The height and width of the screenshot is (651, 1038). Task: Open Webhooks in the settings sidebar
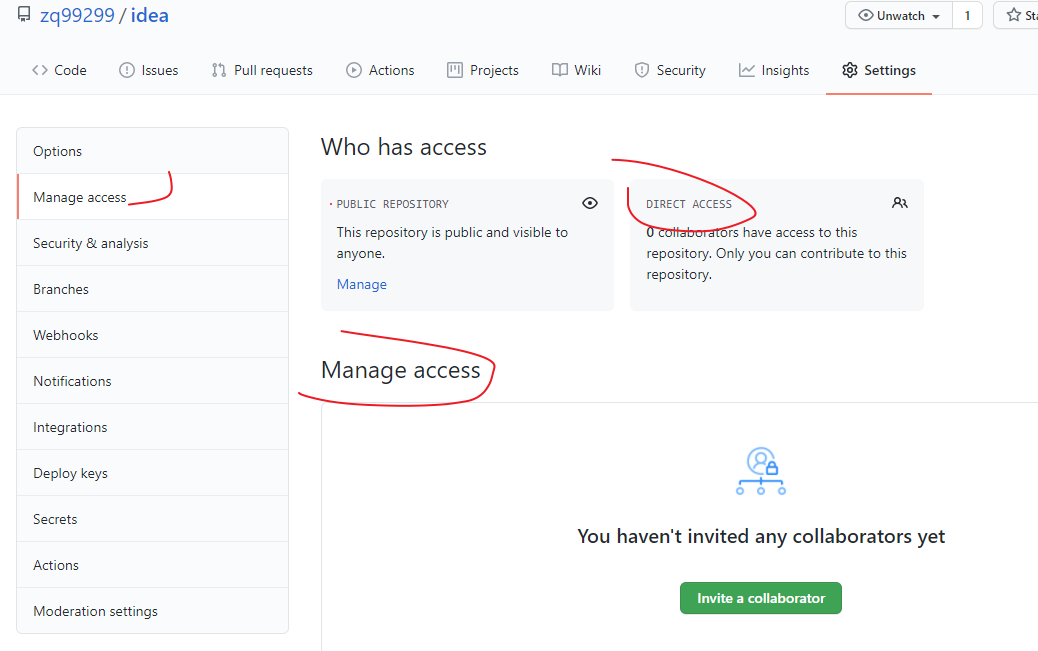click(x=66, y=335)
